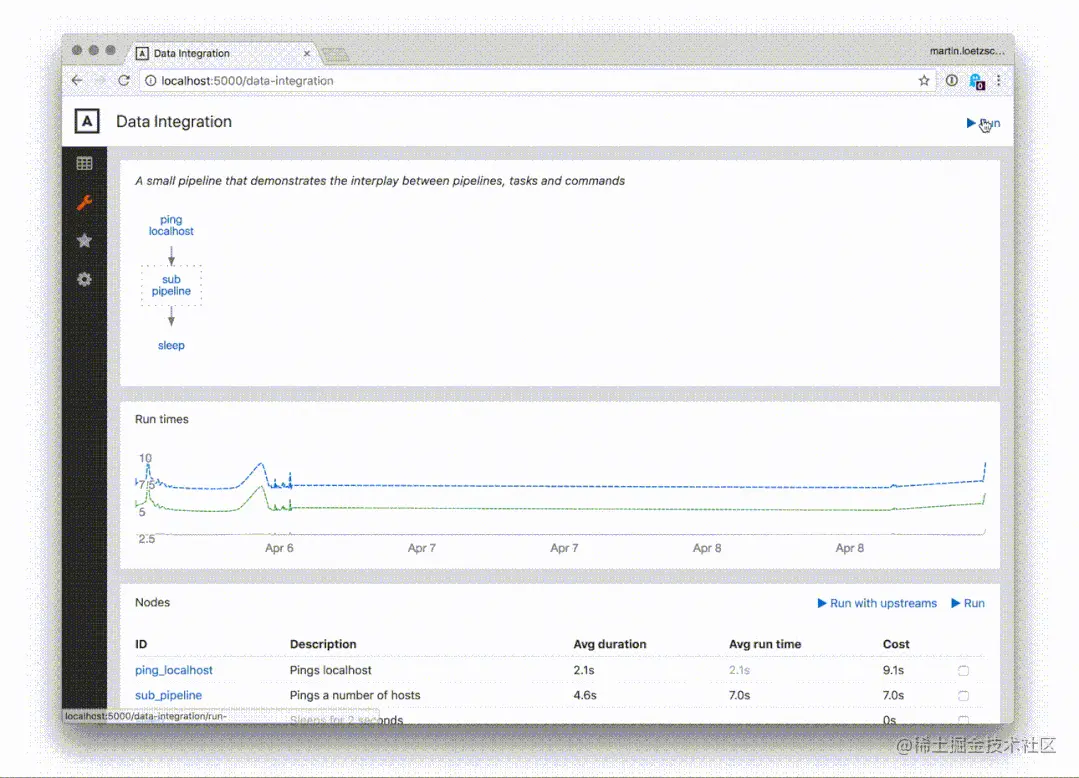
Task: Open the ping_localhost node link
Action: point(173,670)
